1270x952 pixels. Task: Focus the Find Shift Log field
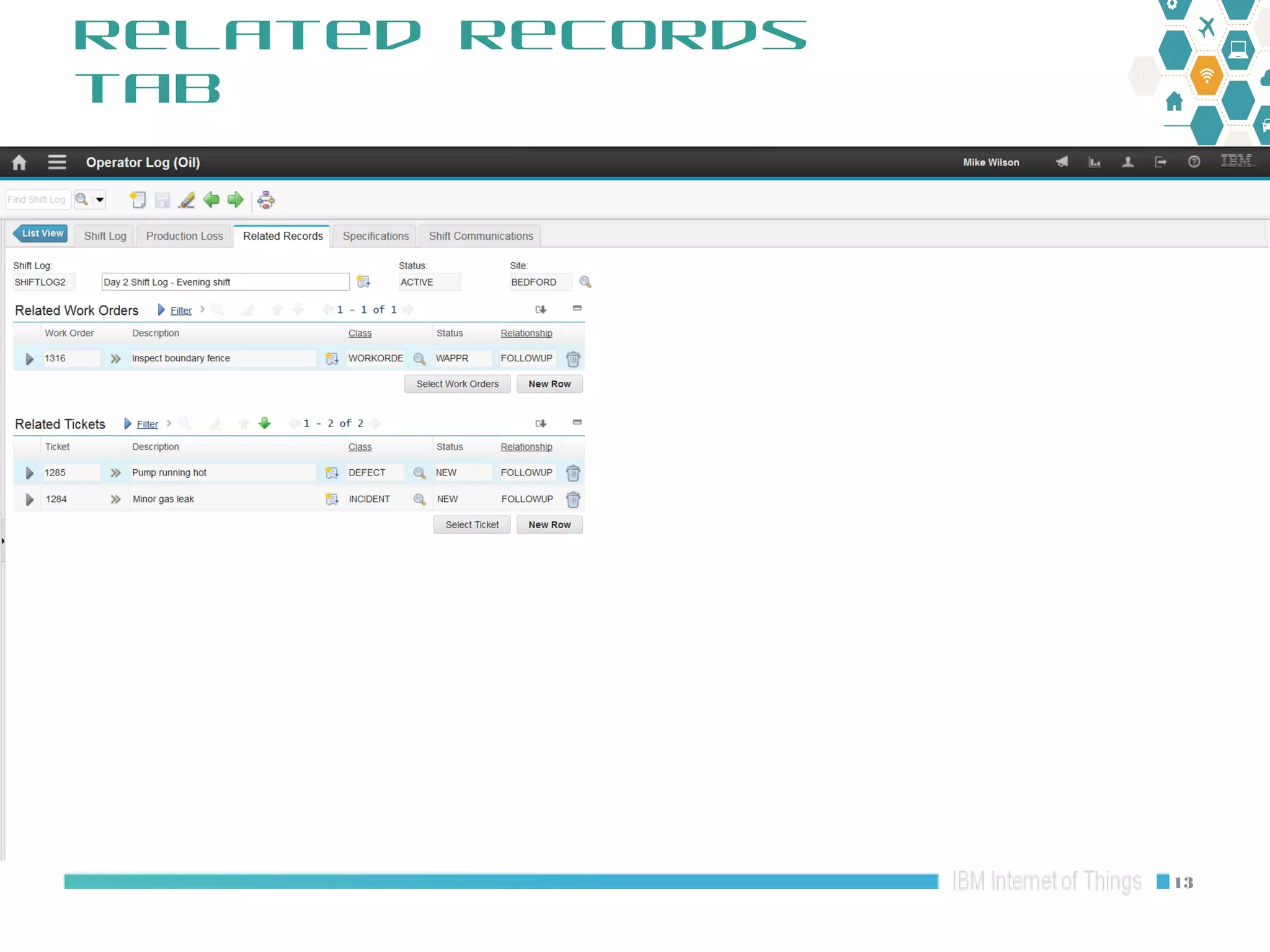click(x=38, y=200)
